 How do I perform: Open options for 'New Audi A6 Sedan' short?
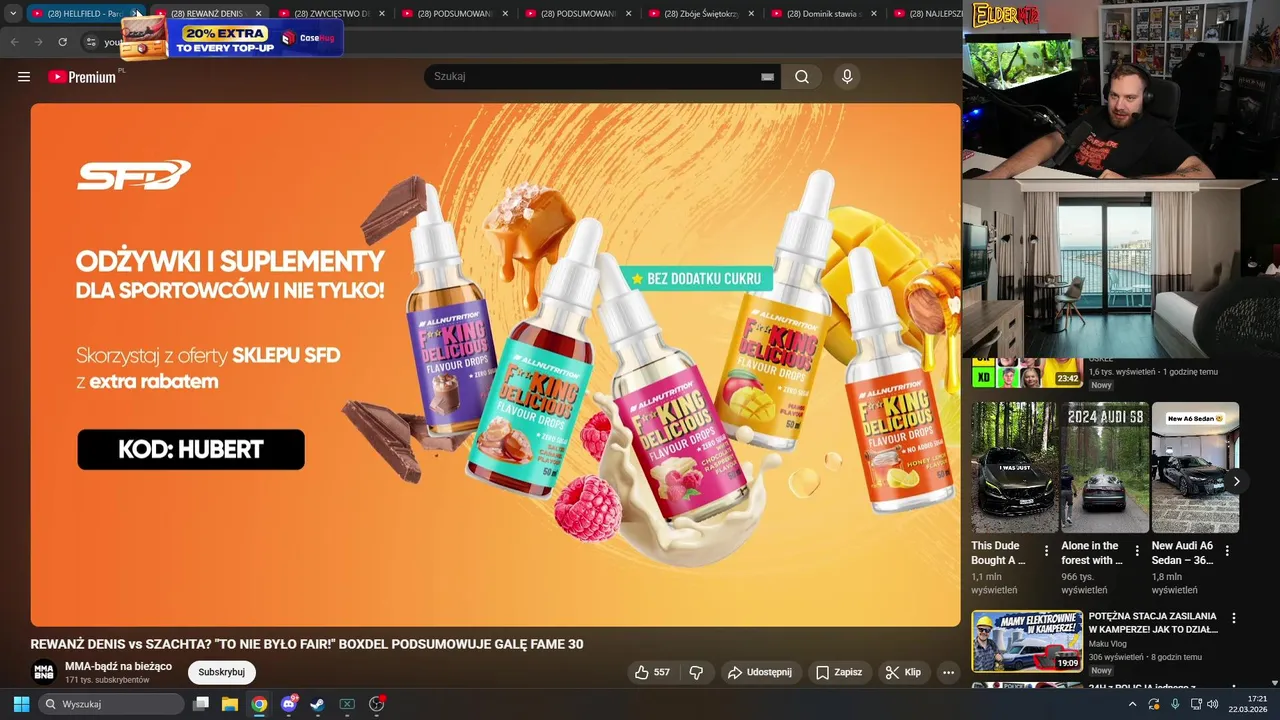coord(1227,551)
